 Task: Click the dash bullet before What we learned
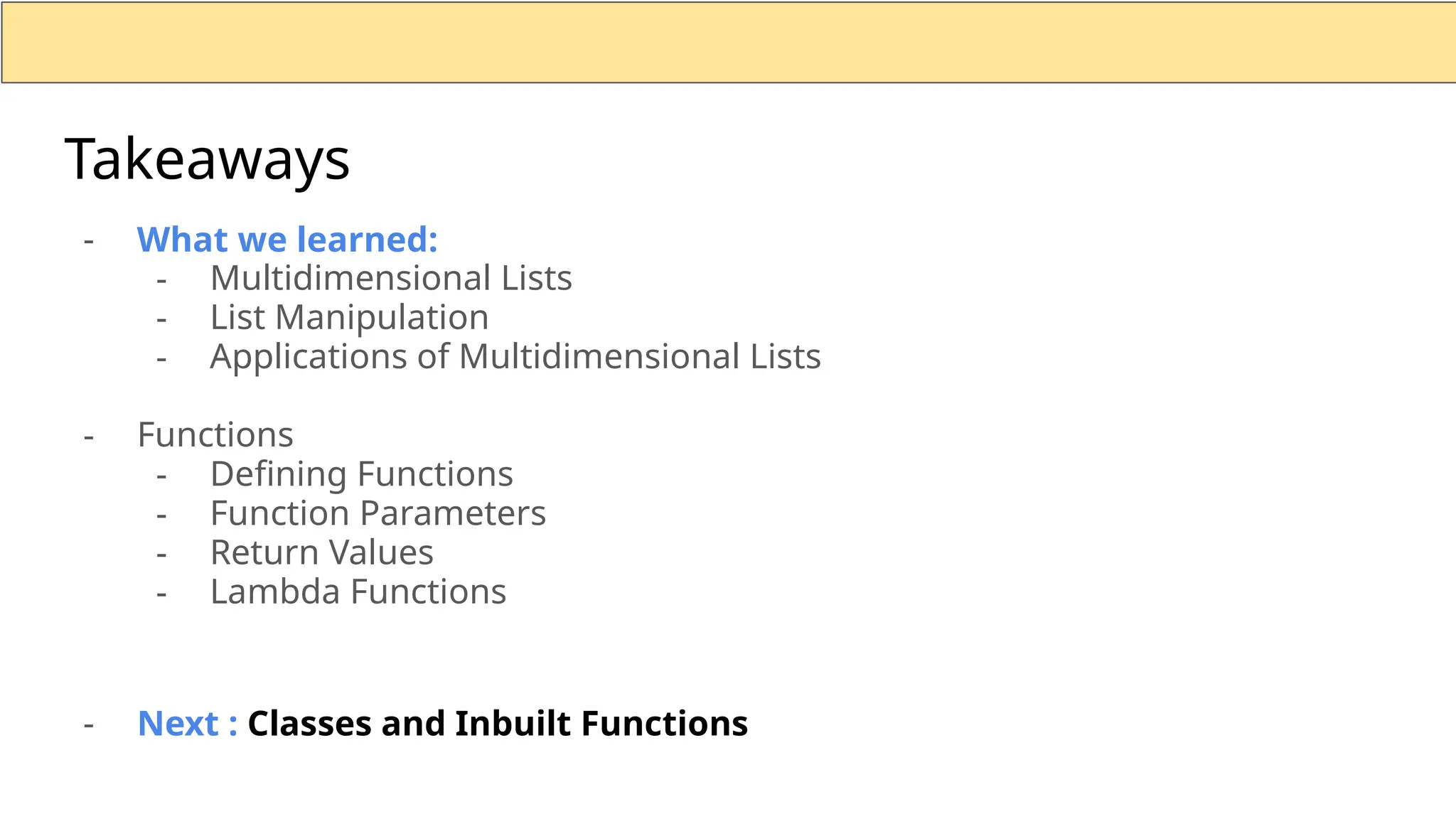[x=89, y=241]
